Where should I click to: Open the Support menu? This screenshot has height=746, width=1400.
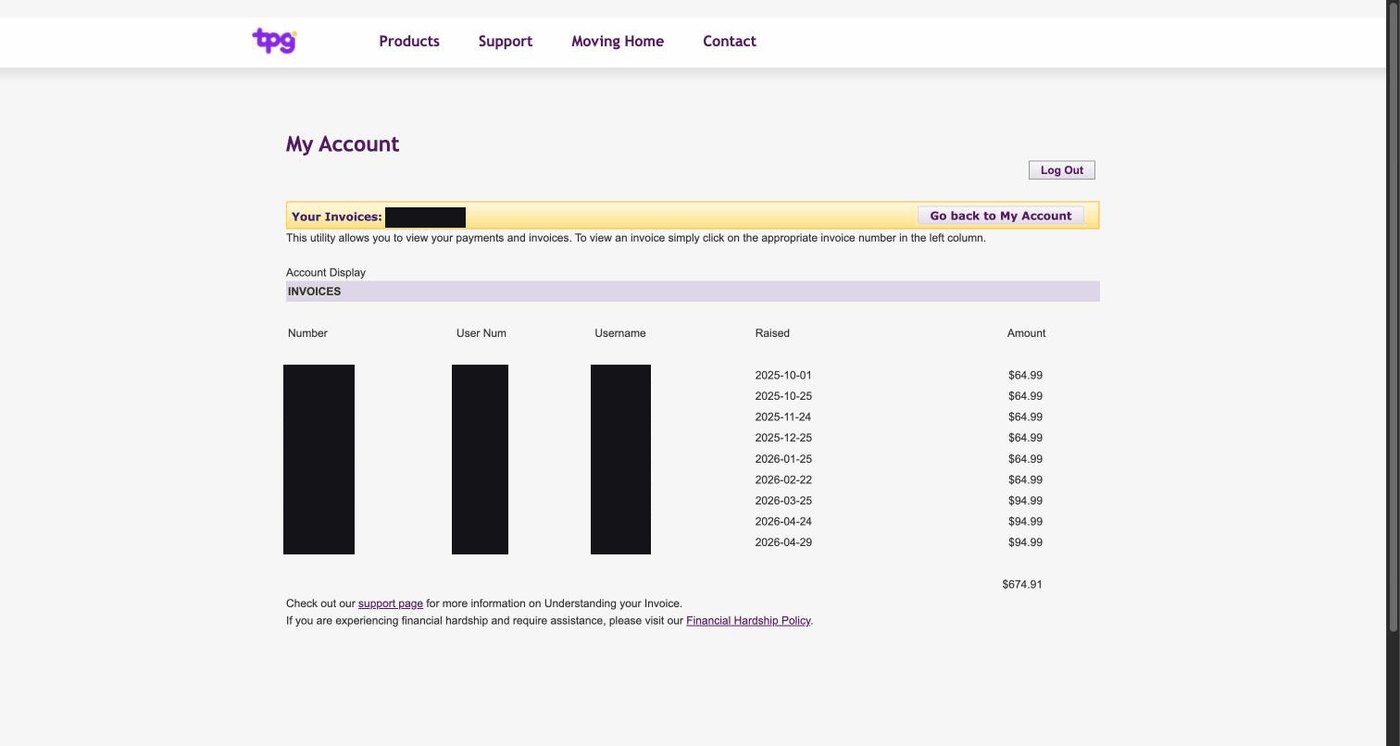505,41
